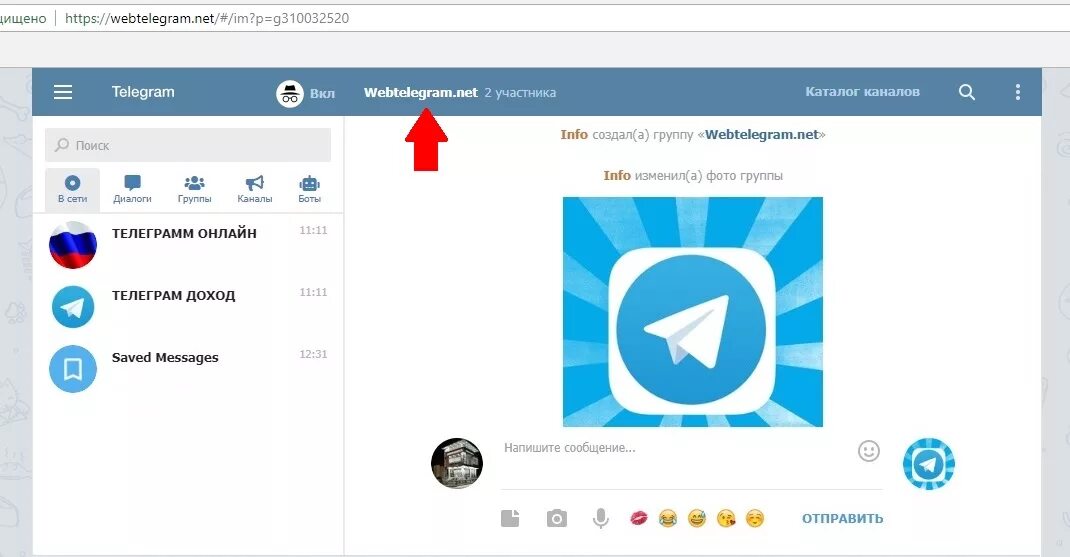Image resolution: width=1070 pixels, height=557 pixels.
Task: Click the Russian flag avatar
Action: click(73, 244)
